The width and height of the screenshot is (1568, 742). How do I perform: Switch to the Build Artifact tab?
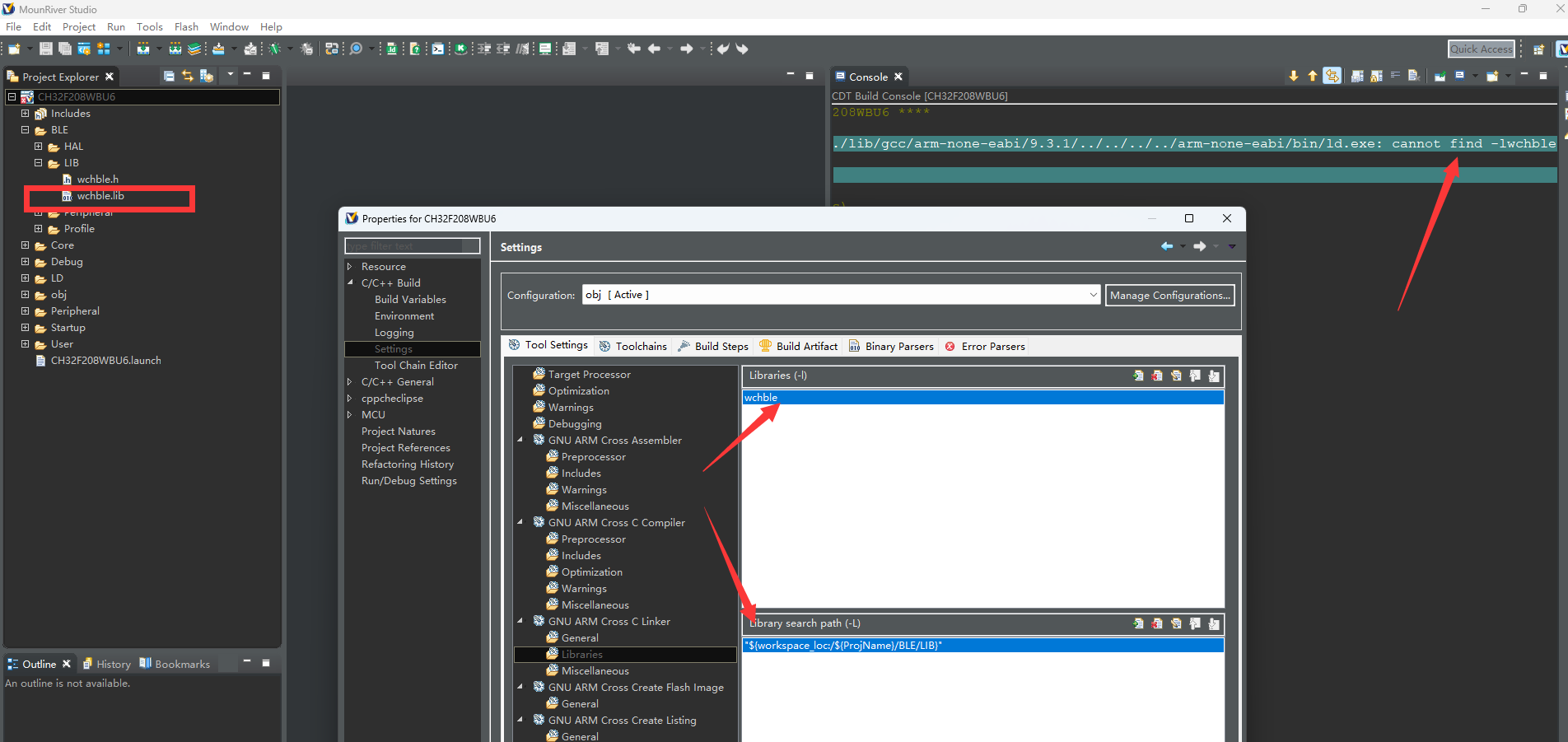(799, 346)
